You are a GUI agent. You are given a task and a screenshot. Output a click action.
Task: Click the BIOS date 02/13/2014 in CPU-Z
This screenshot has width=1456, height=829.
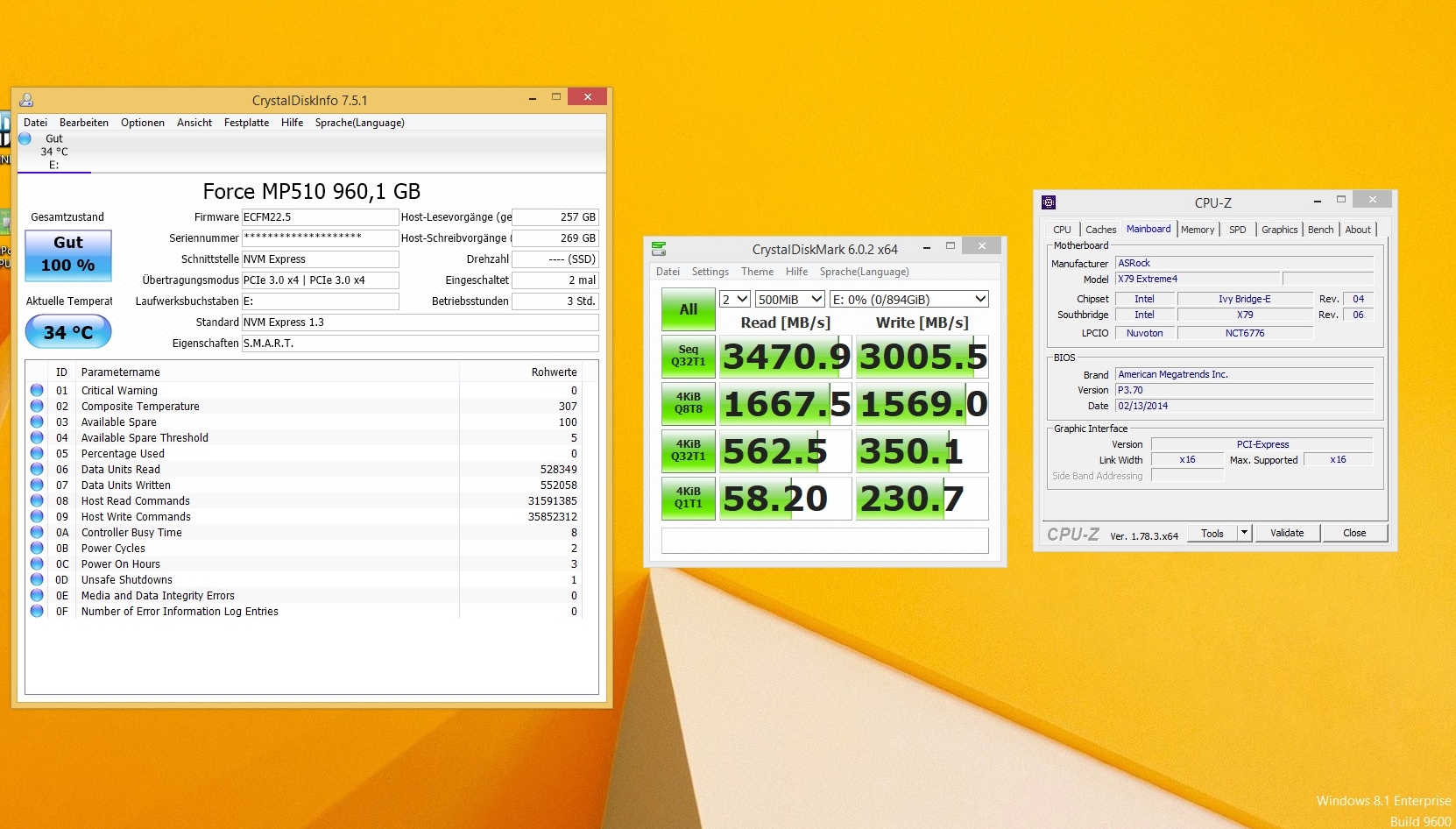[x=1244, y=406]
